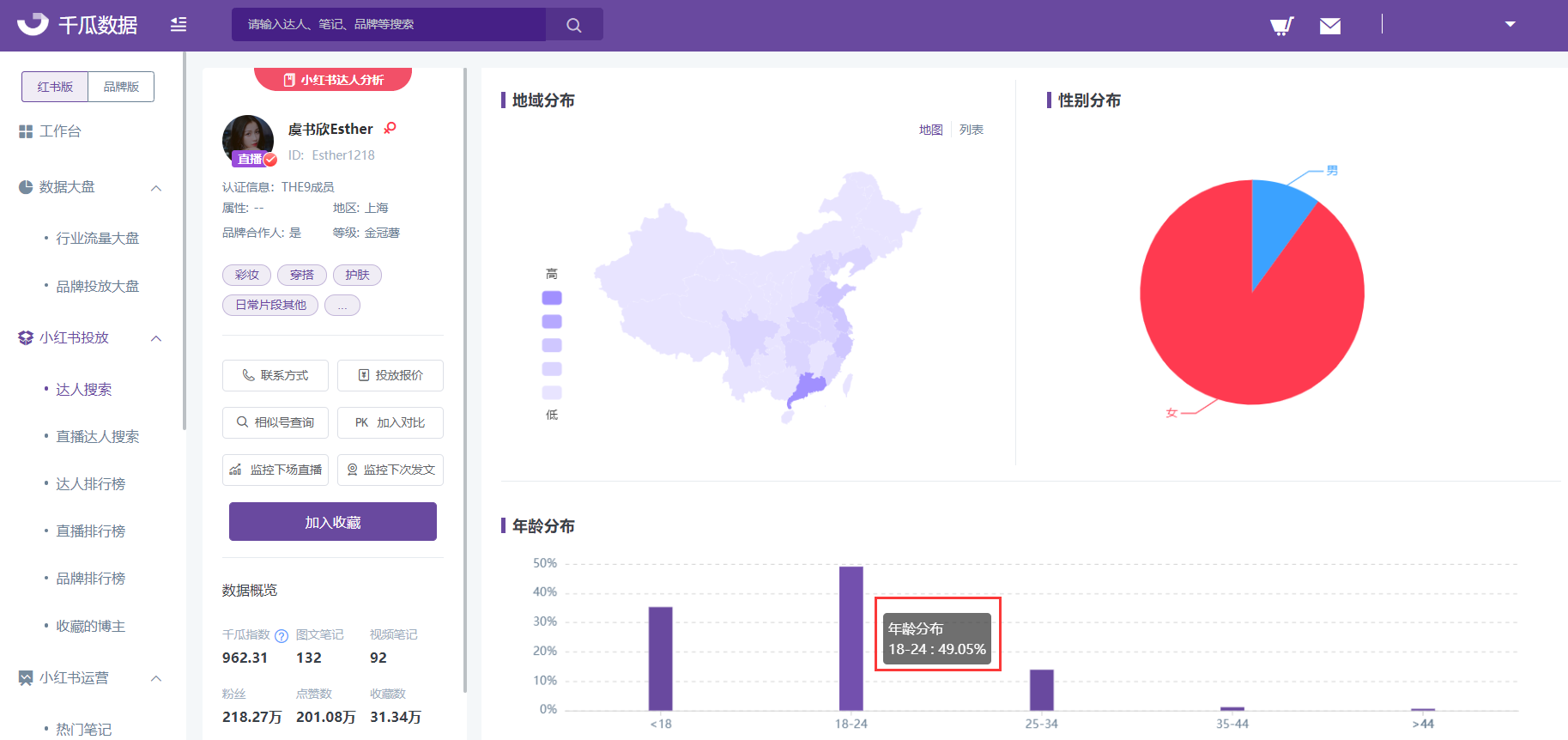Click the search magnifier button
Screen dimensions: 1568x740
574,25
